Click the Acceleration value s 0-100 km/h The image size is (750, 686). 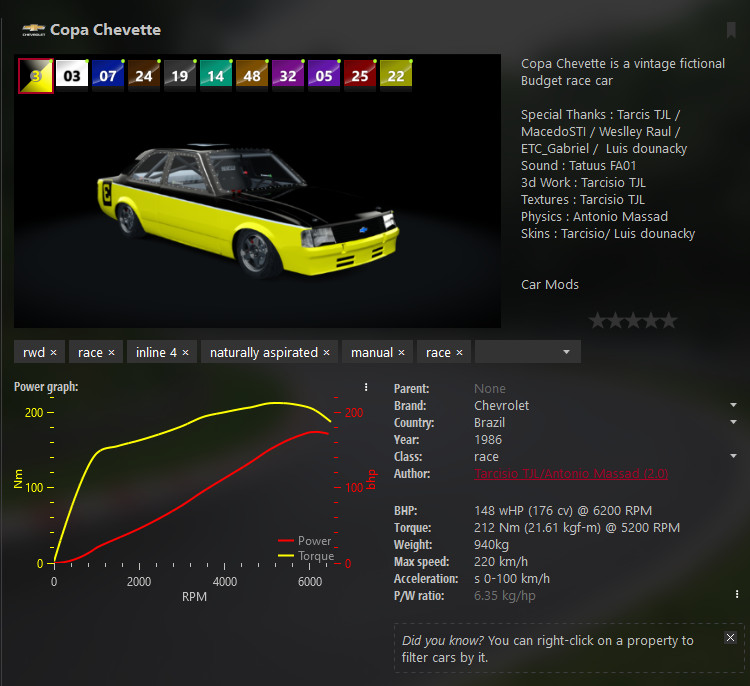coord(512,579)
